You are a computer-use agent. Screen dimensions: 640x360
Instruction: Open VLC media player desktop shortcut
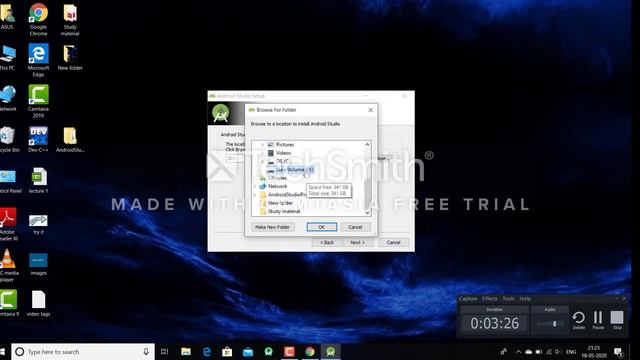[8, 265]
